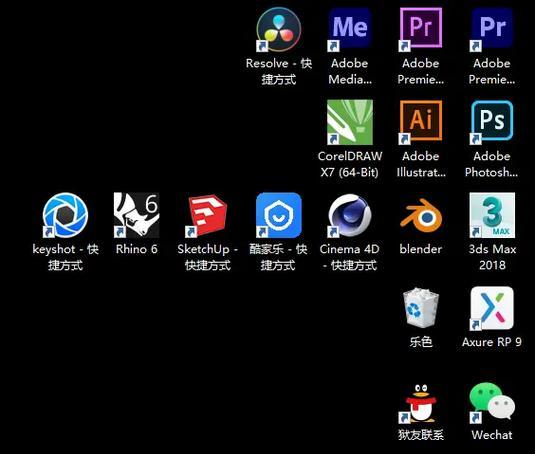Open the DaVinci Resolve shortcut icon
This screenshot has height=454, width=535.
tap(279, 30)
